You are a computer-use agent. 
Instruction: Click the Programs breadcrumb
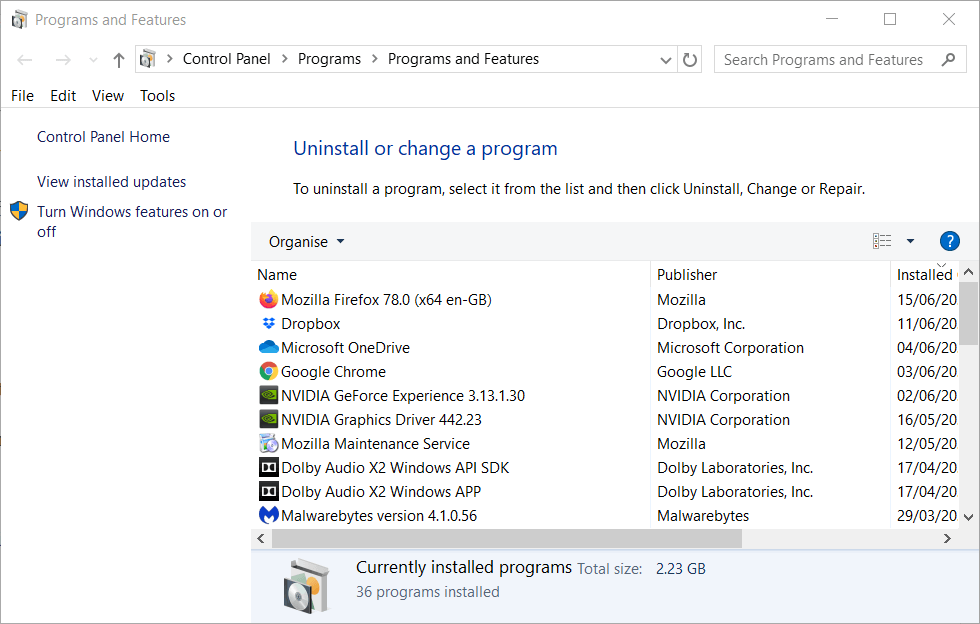329,59
